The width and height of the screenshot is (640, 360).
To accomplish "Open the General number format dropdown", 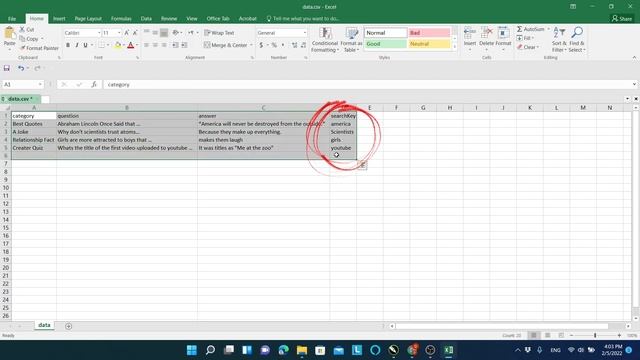I will (304, 33).
